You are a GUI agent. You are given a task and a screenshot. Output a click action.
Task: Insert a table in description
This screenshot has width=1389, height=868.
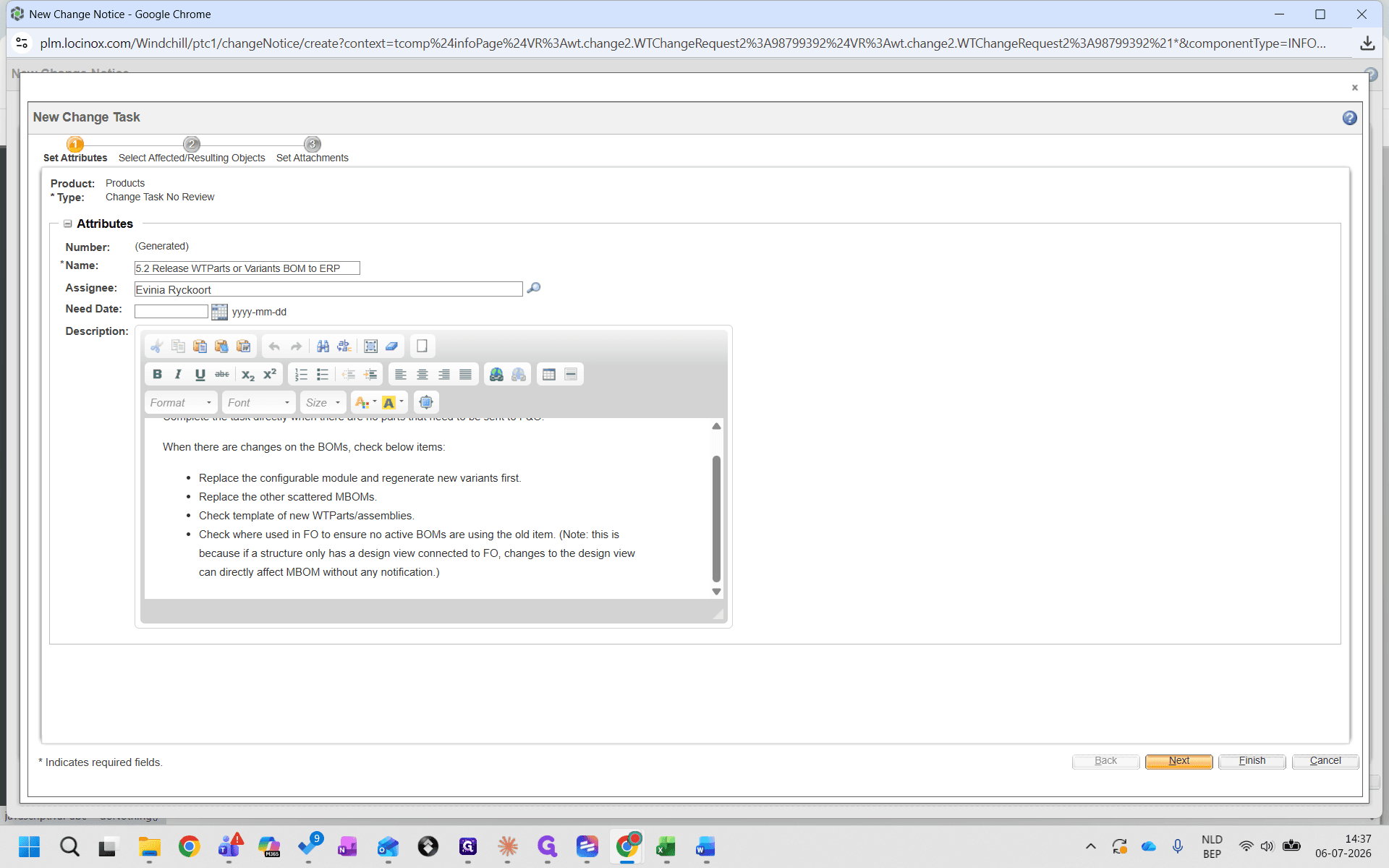(x=549, y=375)
